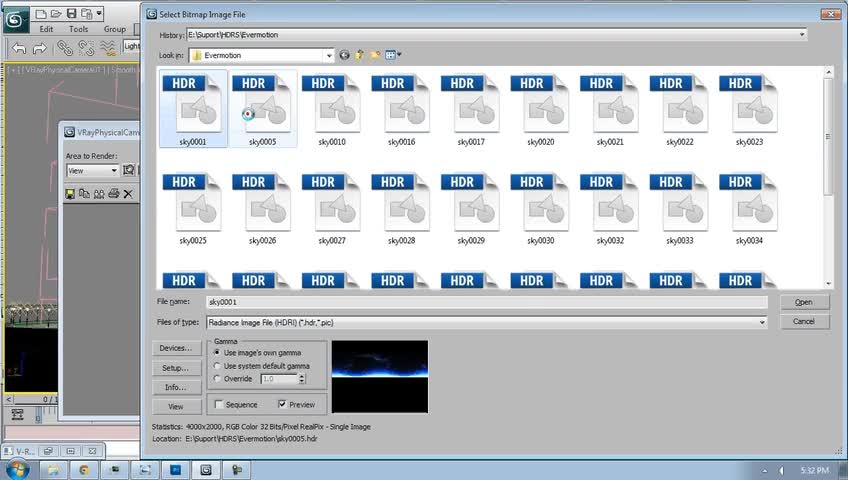Click the Undo arrow in 3ds Max toolbar
The image size is (848, 480).
pyautogui.click(x=19, y=48)
